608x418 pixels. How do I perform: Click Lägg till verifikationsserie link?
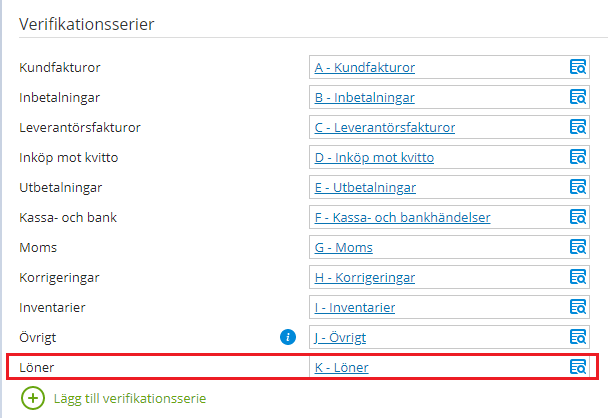click(x=128, y=398)
